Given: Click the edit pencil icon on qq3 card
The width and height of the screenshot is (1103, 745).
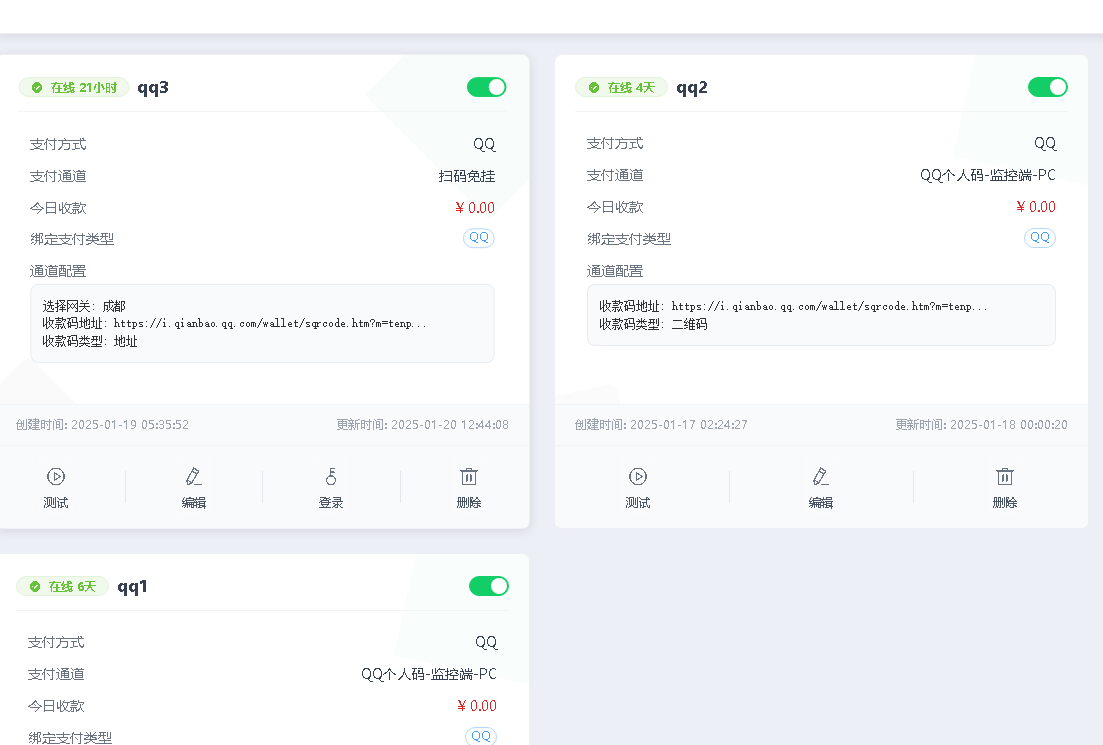Looking at the screenshot, I should (x=193, y=477).
